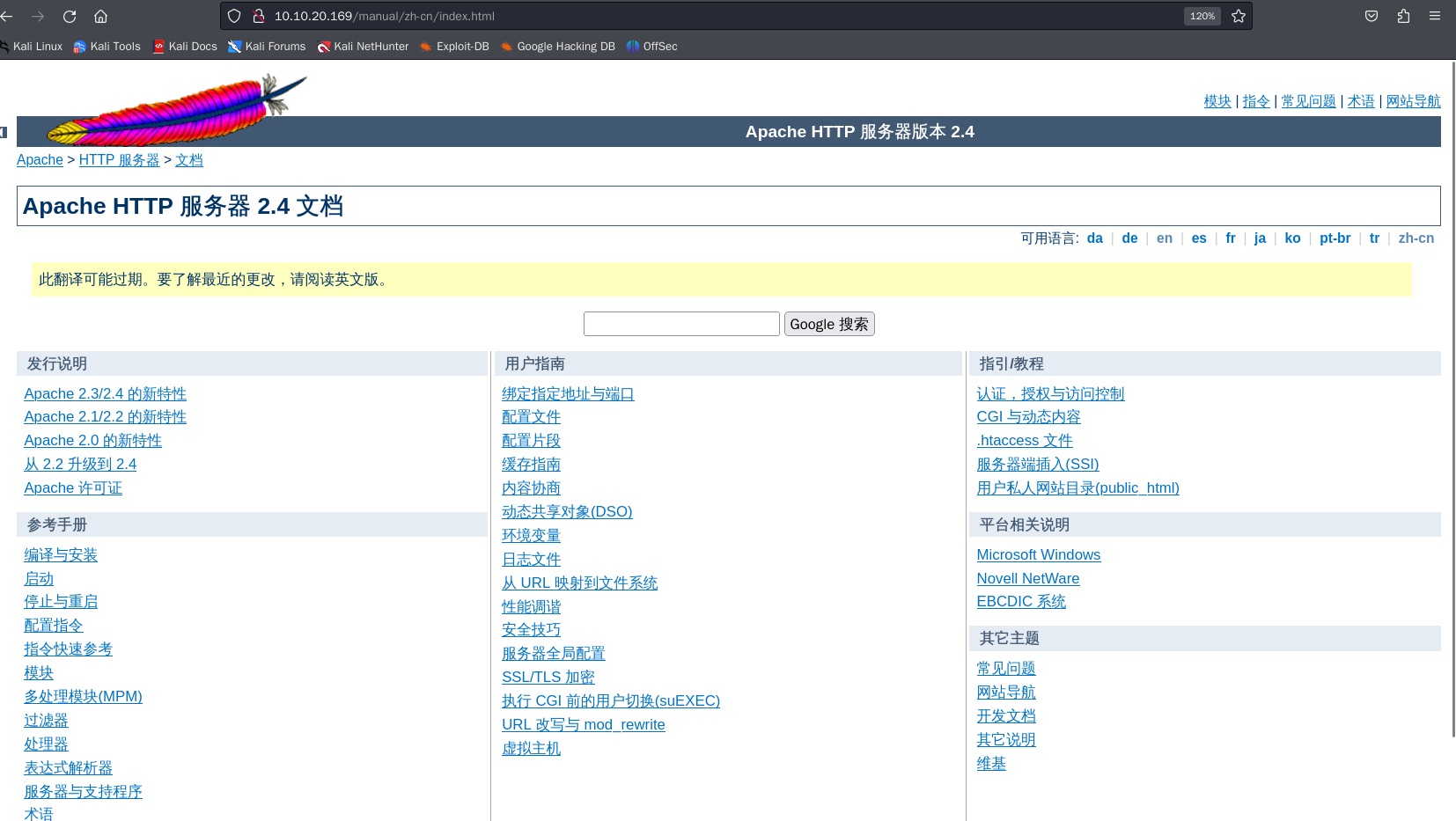The height and width of the screenshot is (821, 1456).
Task: Switch language to ko
Action: (x=1292, y=238)
